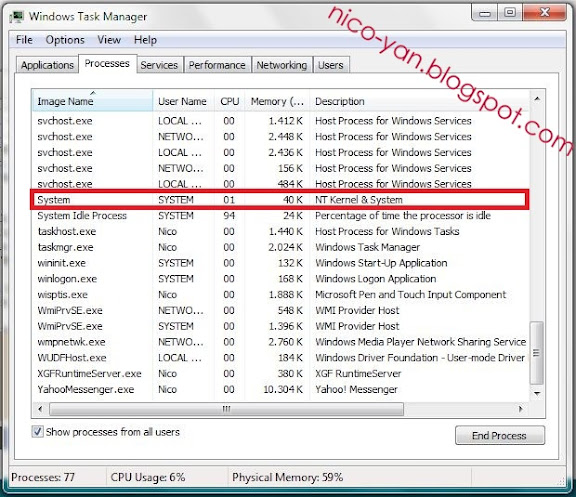Sort processes by CPU column header
Screen dimensions: 576x497
230,101
